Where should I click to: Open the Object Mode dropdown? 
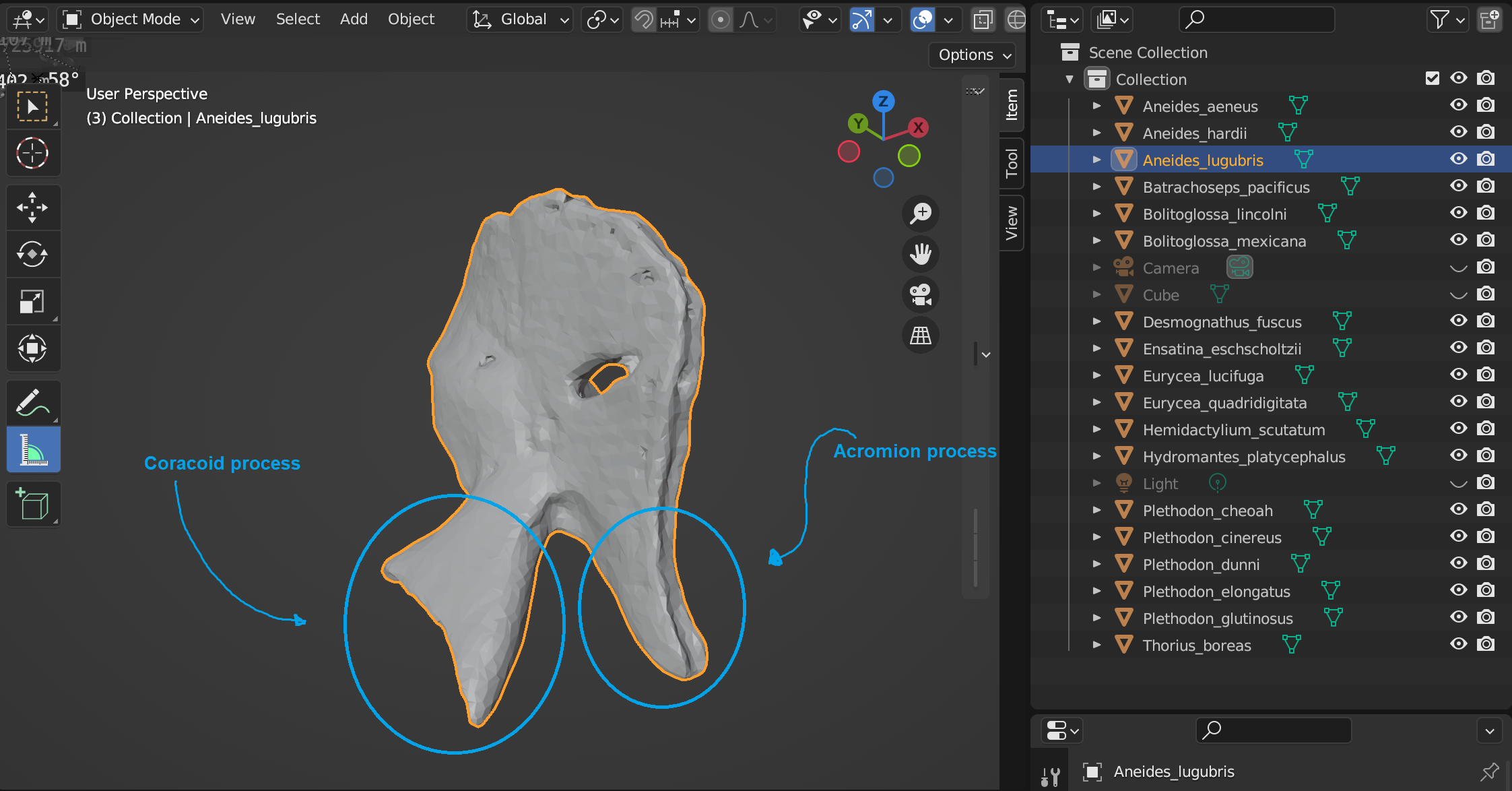[130, 19]
